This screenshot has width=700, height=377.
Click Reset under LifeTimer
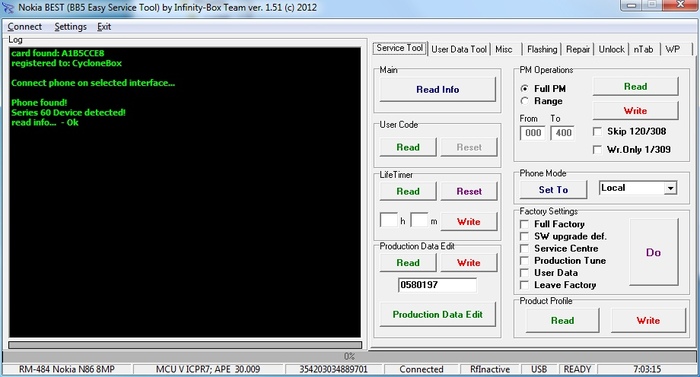tap(469, 191)
